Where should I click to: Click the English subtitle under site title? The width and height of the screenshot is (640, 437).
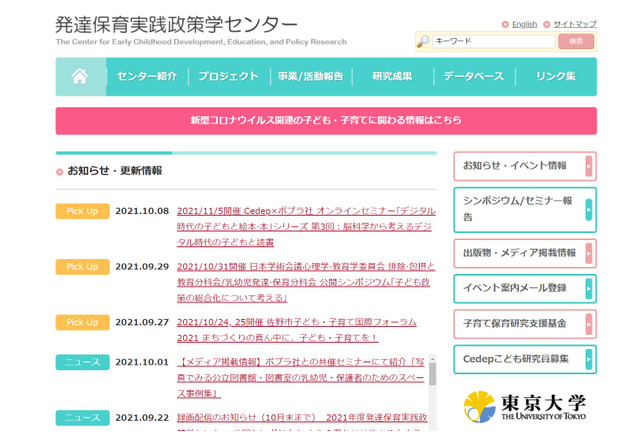pos(201,42)
